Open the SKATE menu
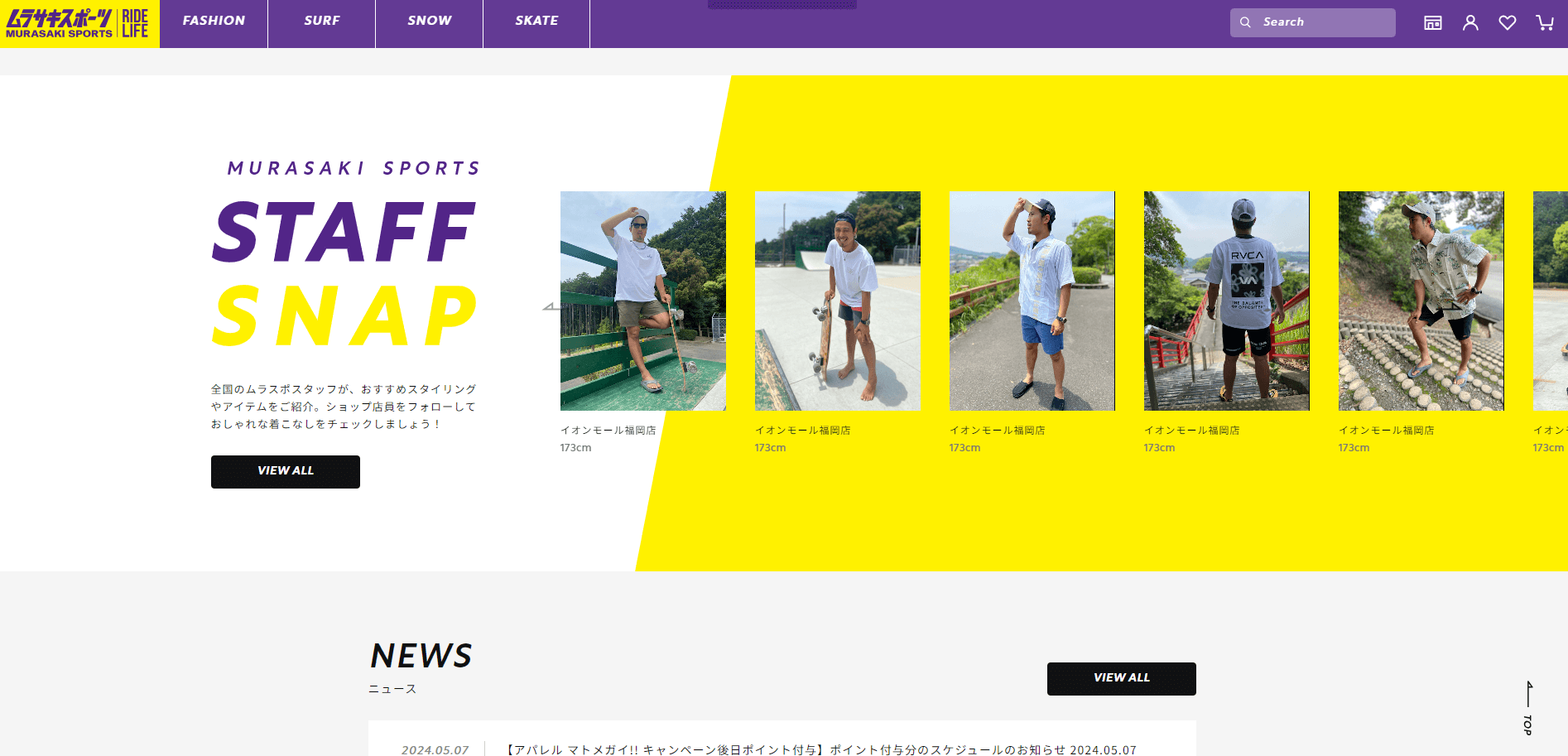The height and width of the screenshot is (756, 1568). pyautogui.click(x=536, y=21)
